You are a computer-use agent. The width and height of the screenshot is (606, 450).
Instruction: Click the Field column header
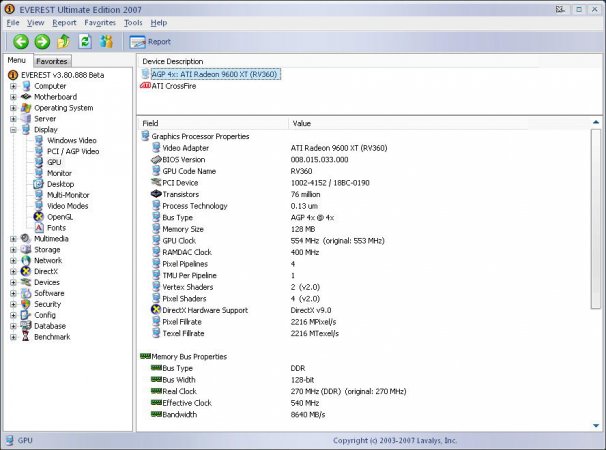coord(213,123)
